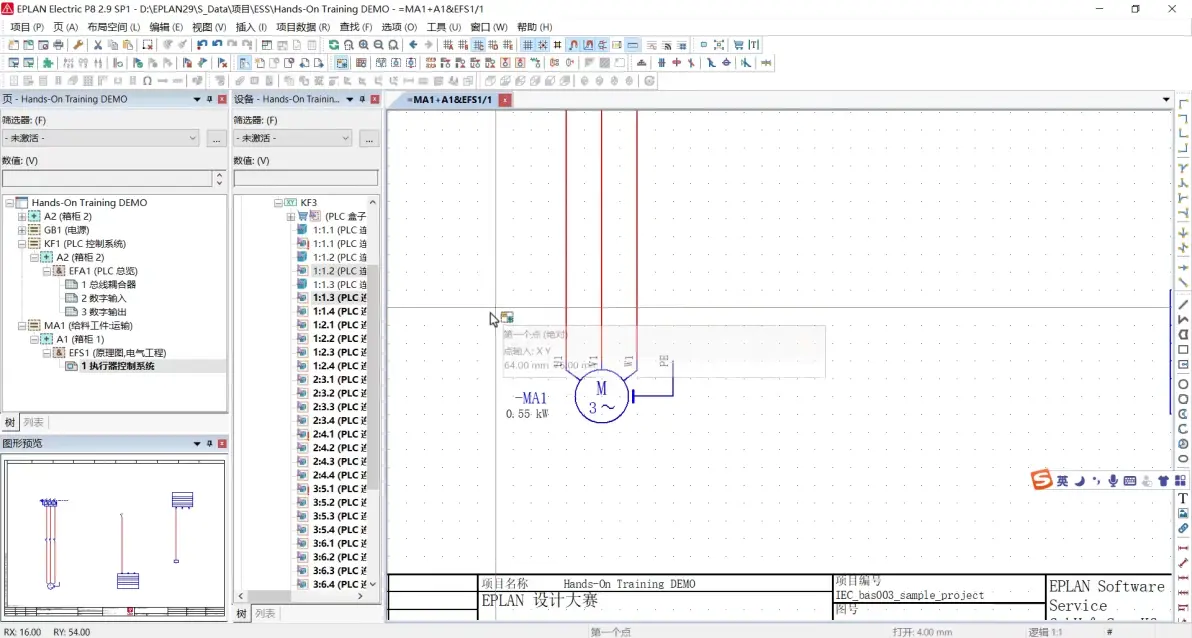This screenshot has width=1192, height=638.
Task: Select the Text tool T in right toolbar
Action: [x=1183, y=498]
